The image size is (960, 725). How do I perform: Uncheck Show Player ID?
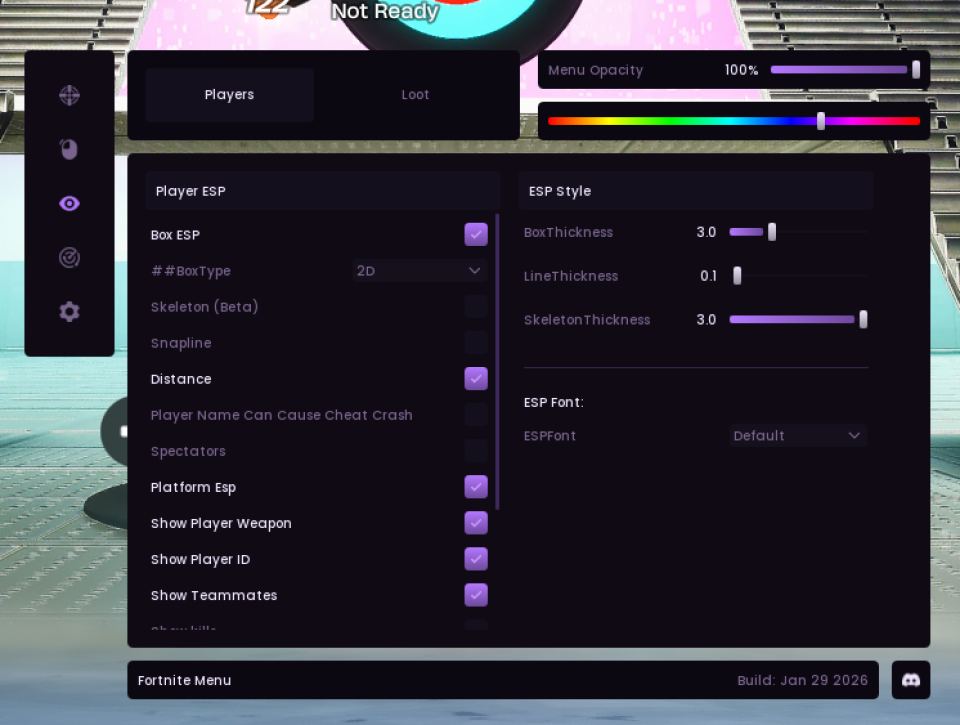[476, 559]
